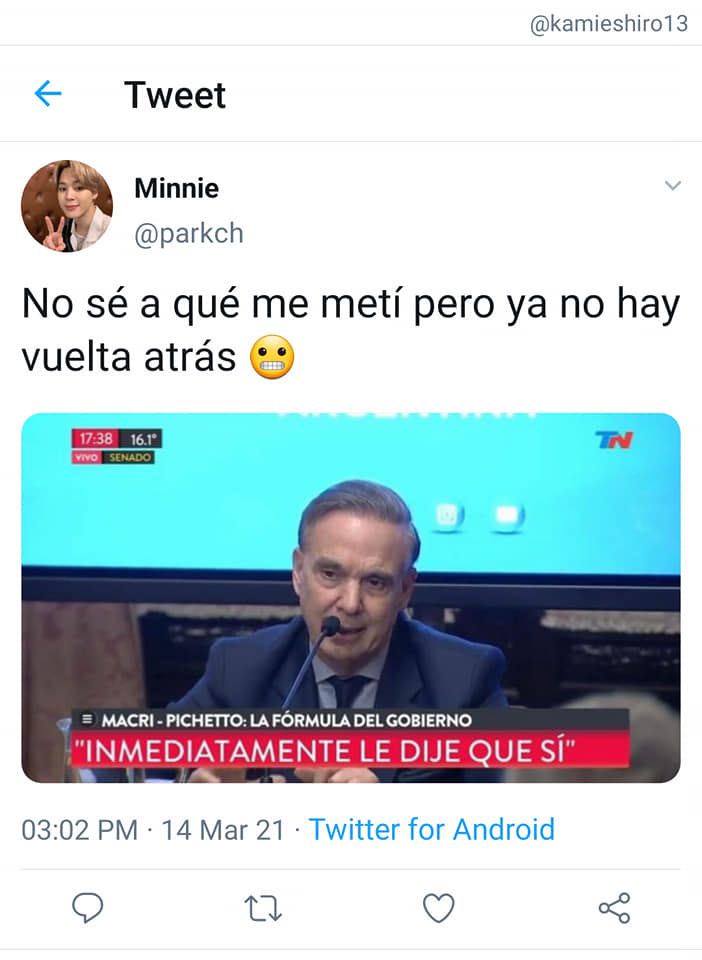Viewport: 702px width, 960px height.
Task: Click the red headline banner in image
Action: click(x=349, y=750)
